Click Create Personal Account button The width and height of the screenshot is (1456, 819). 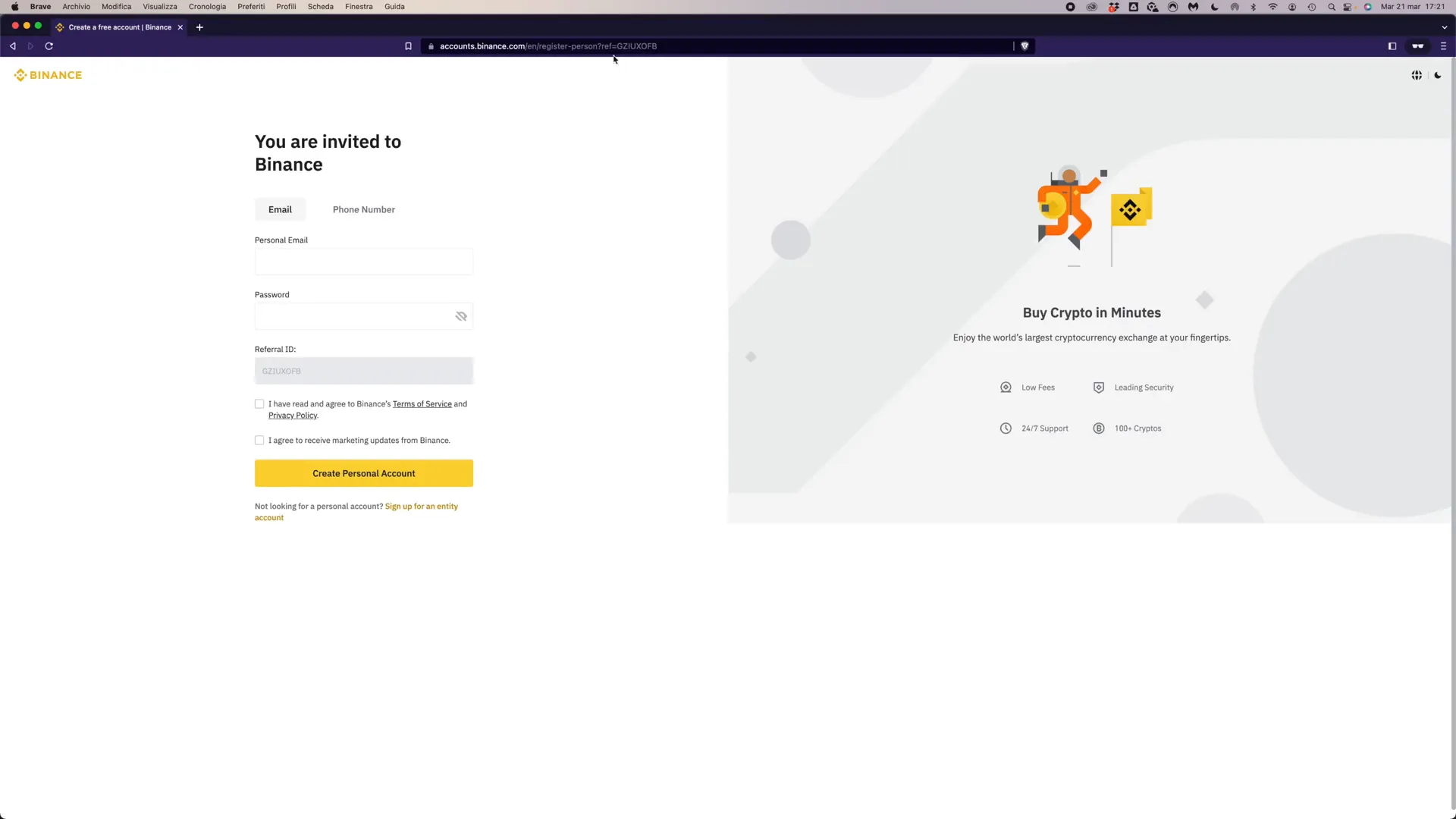(x=363, y=473)
